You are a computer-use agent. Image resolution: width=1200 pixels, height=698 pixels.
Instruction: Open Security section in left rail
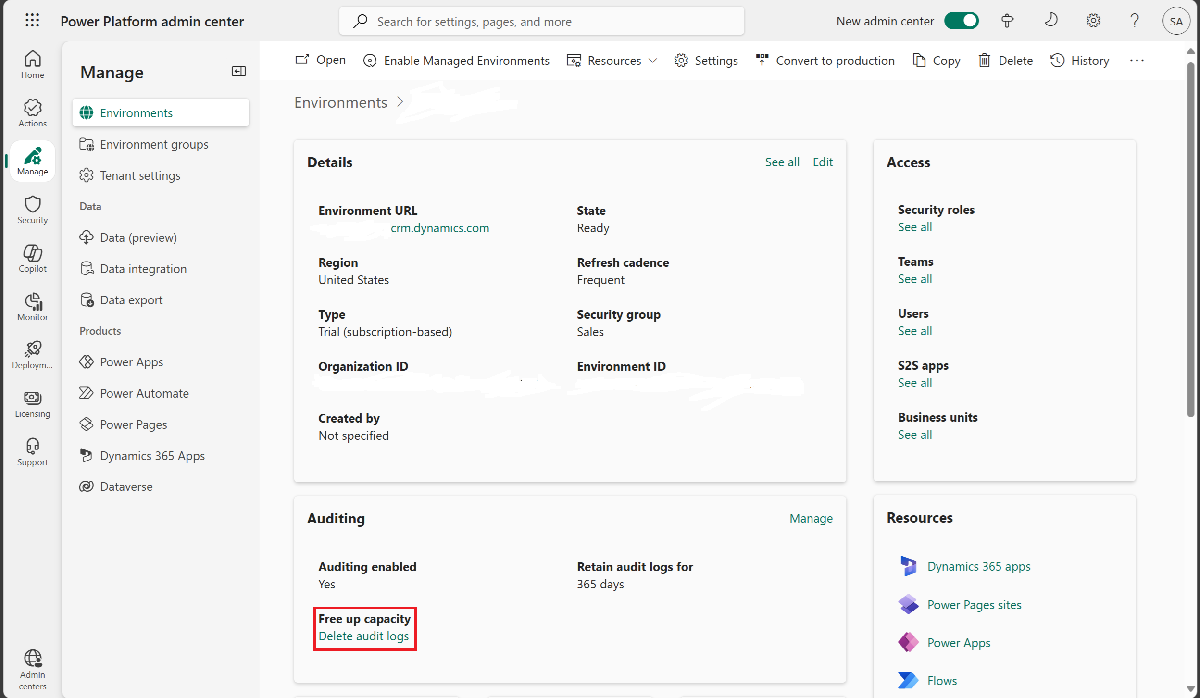point(32,209)
